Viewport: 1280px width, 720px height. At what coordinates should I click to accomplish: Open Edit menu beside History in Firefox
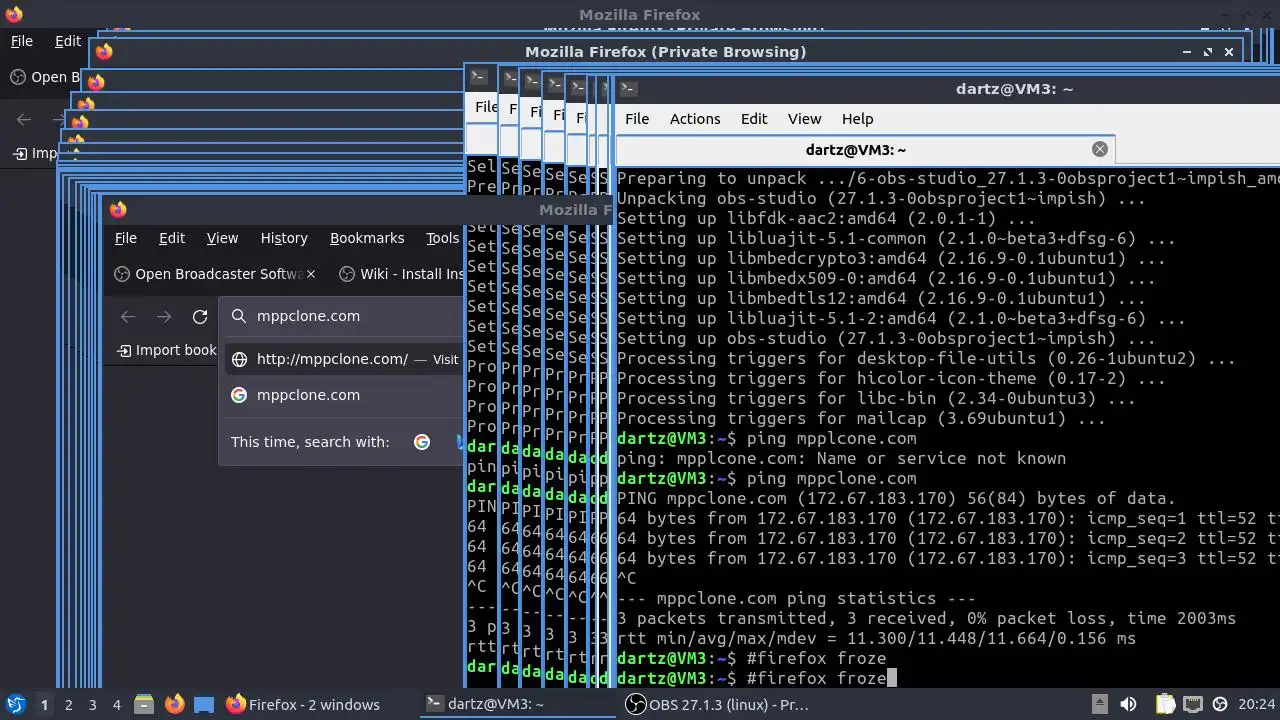tap(172, 238)
